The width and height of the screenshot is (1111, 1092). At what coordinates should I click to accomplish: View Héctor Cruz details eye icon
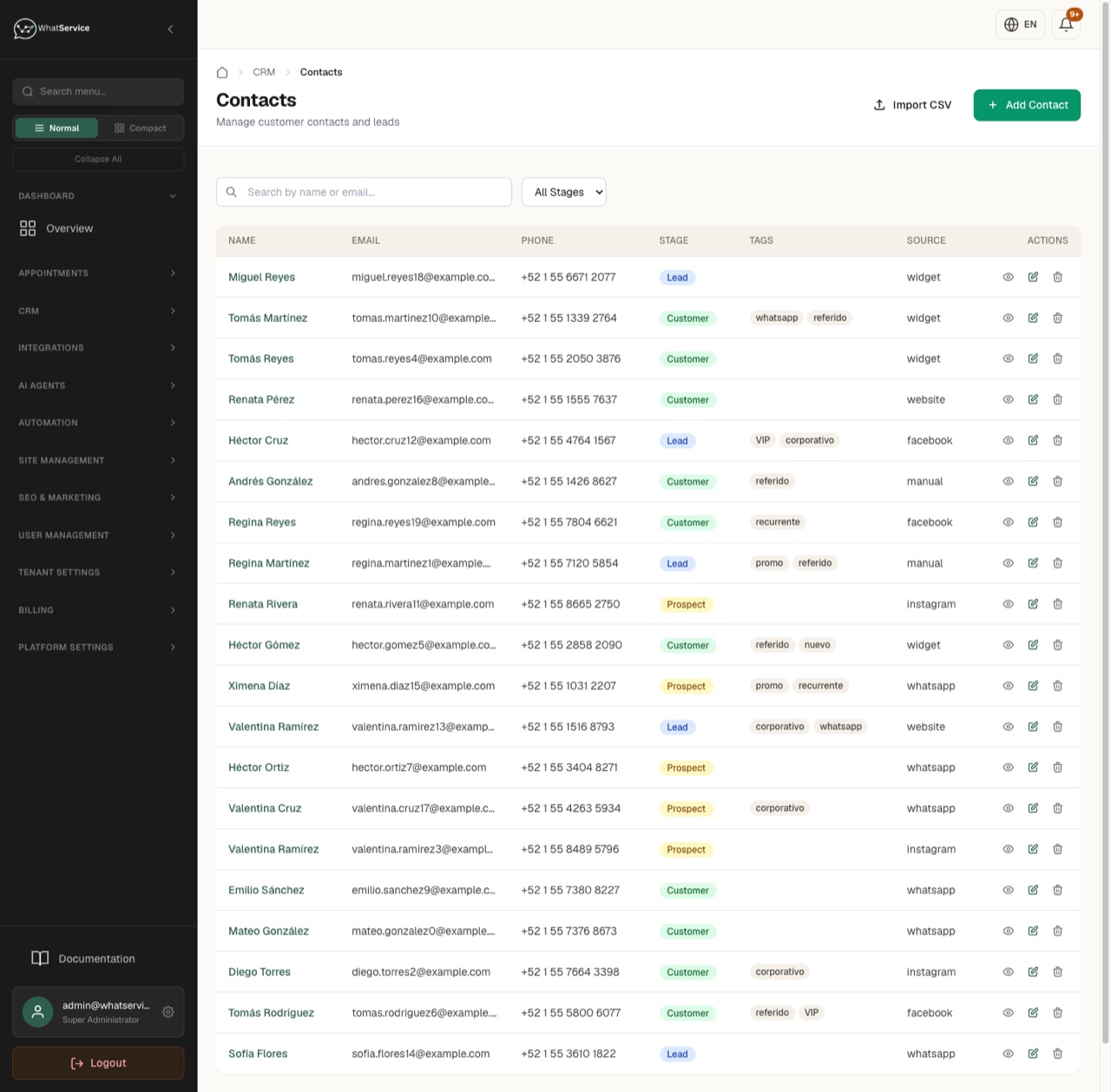pos(1008,440)
